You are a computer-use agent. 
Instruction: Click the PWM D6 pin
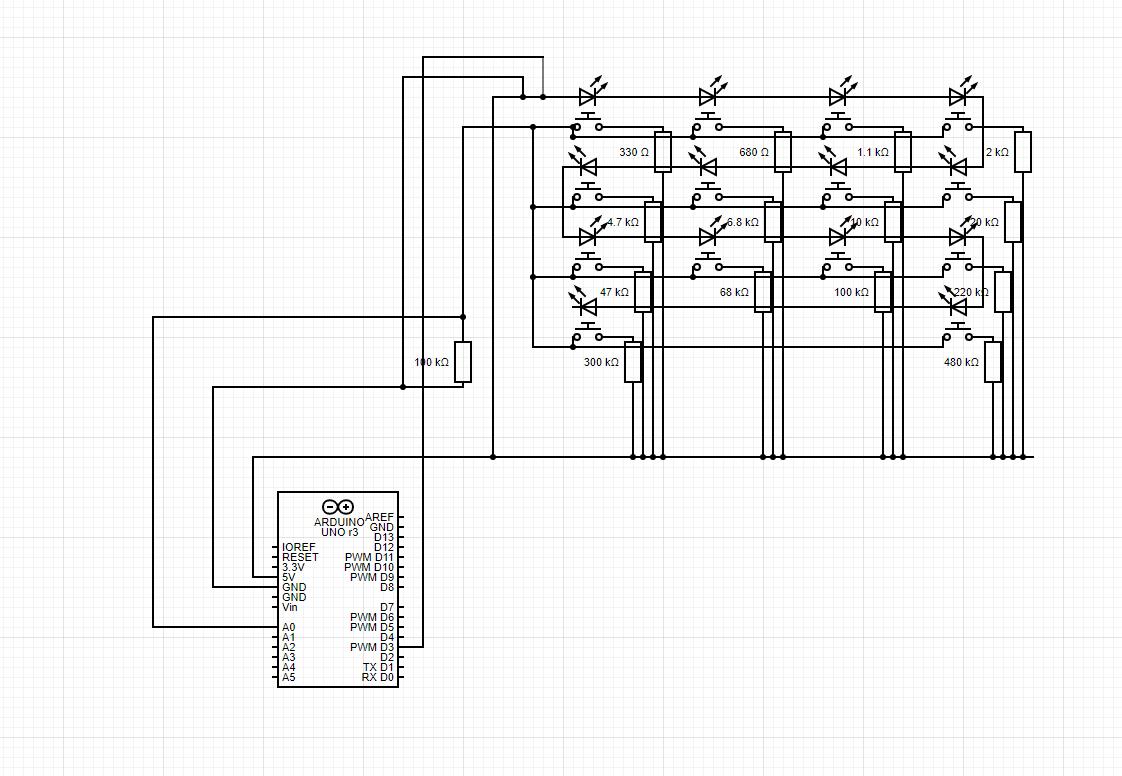tap(372, 617)
